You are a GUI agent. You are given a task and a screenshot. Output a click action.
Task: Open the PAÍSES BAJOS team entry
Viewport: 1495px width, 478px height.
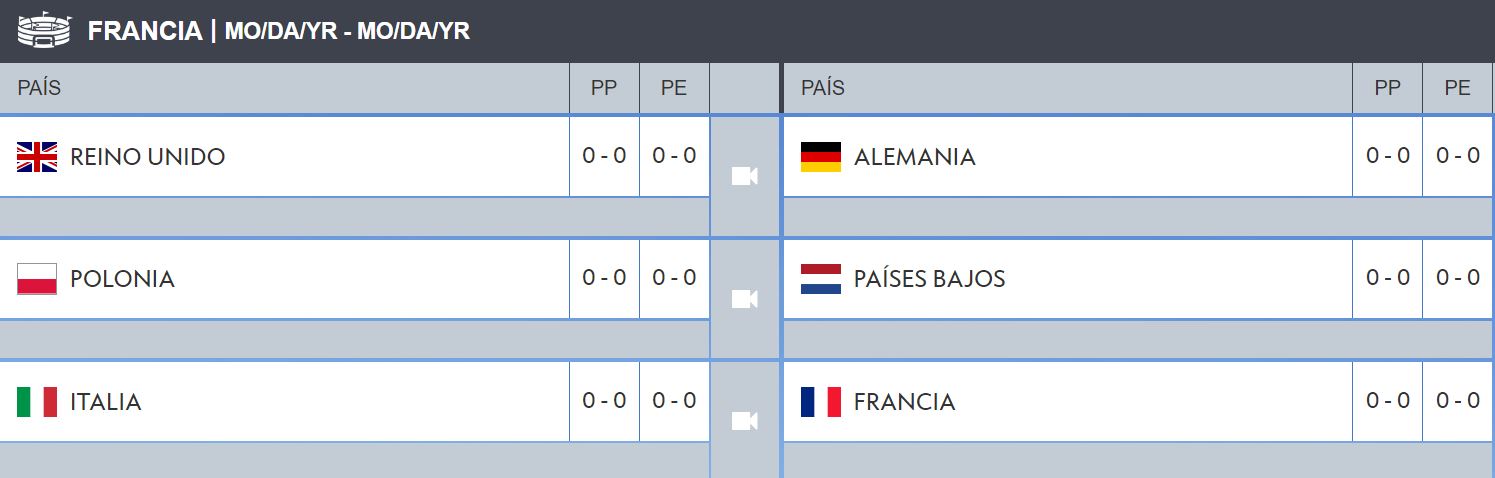(930, 279)
